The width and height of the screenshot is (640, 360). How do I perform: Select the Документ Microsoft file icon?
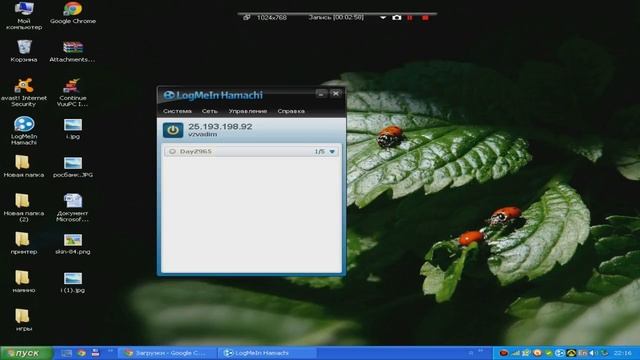point(72,207)
